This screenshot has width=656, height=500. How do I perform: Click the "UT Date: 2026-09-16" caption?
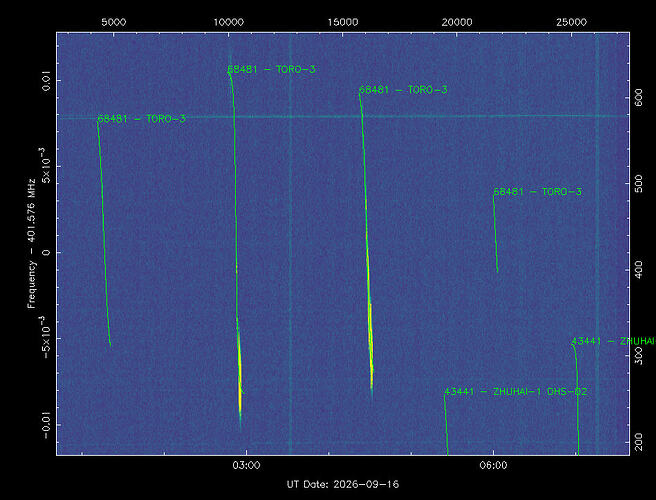coord(343,485)
